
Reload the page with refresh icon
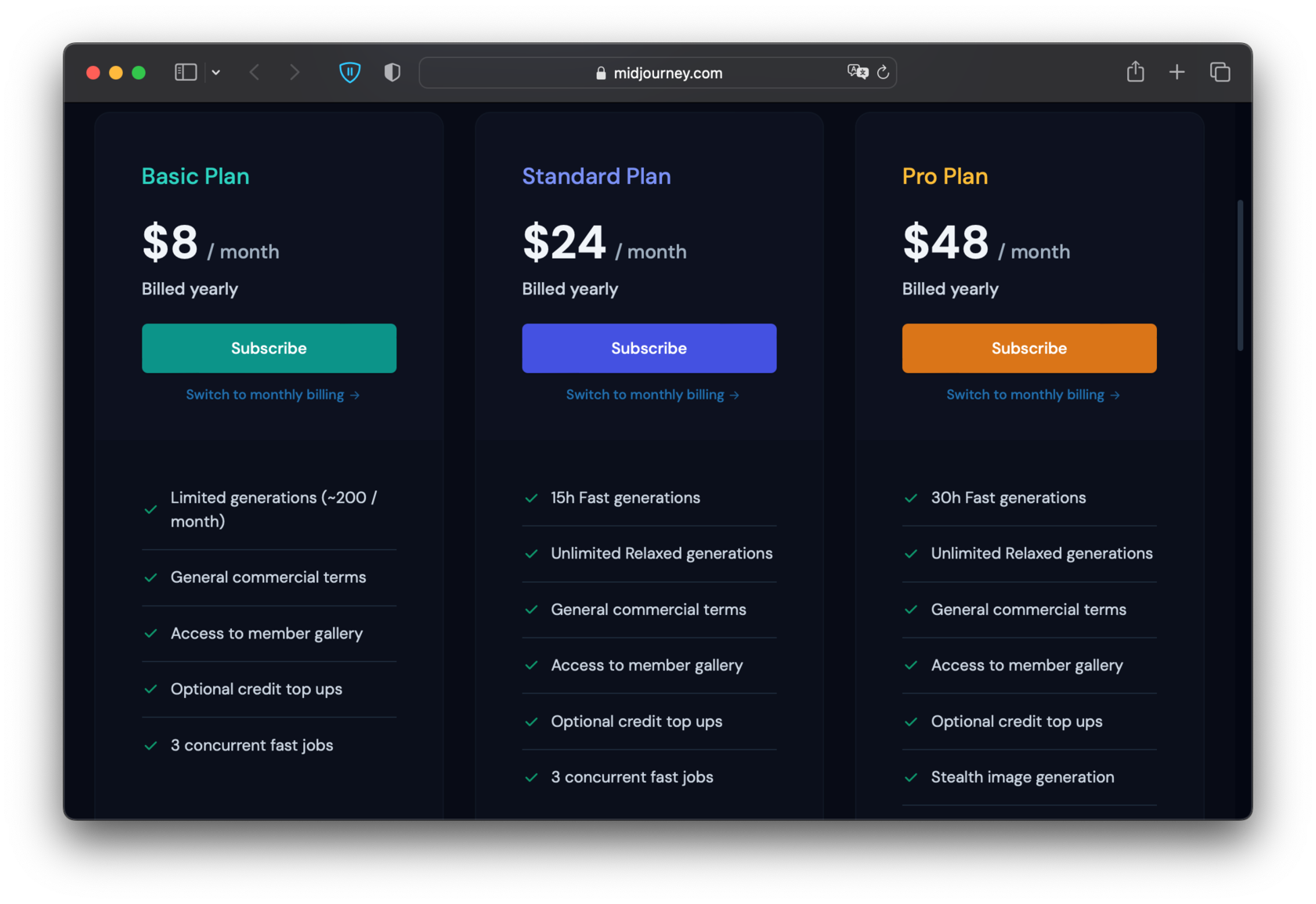tap(883, 72)
